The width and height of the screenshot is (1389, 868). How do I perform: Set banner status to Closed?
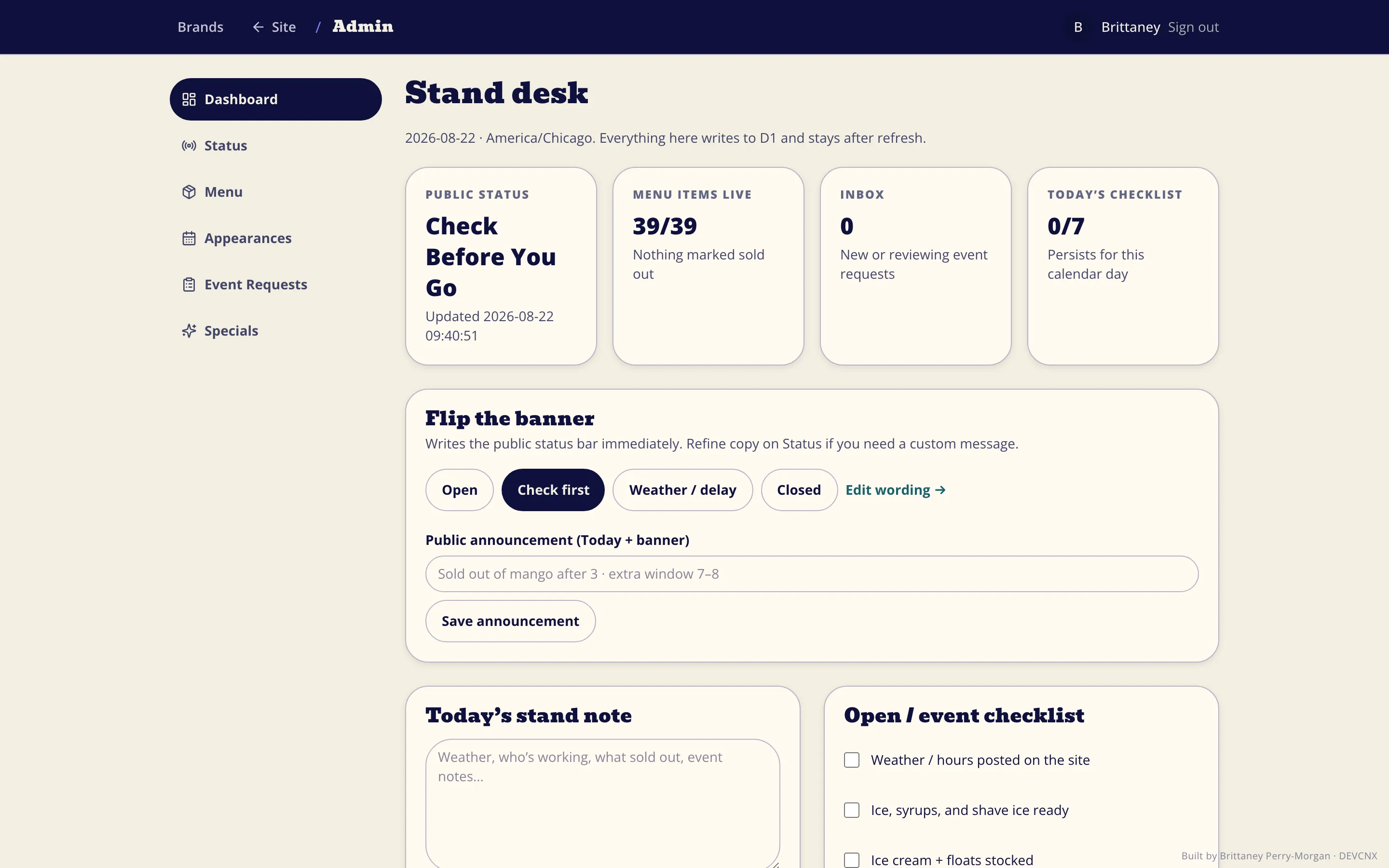(799, 489)
